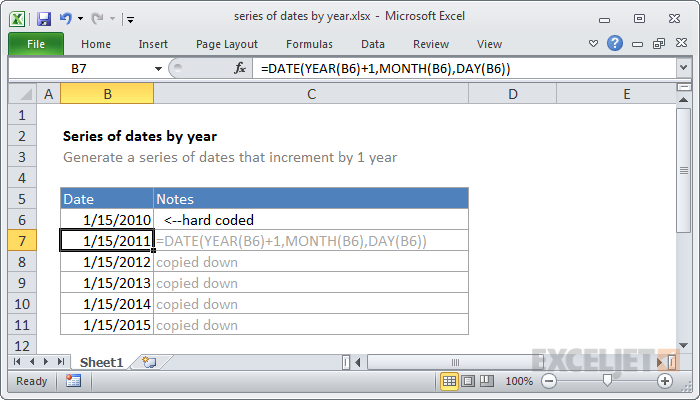Switch to Page Layout view in status bar
This screenshot has width=700, height=400.
coord(469,381)
